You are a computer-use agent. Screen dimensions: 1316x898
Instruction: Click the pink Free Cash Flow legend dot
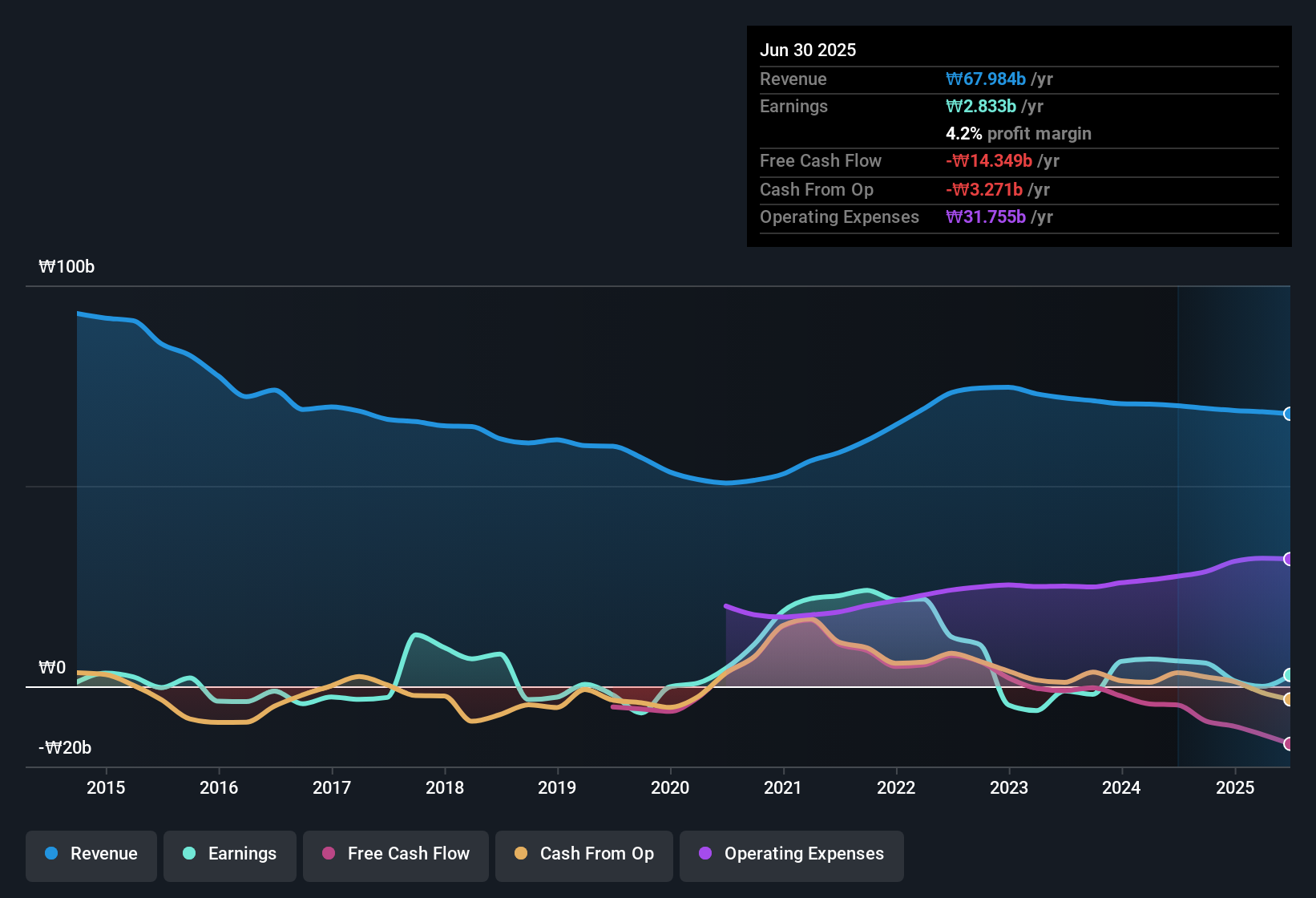coord(328,854)
